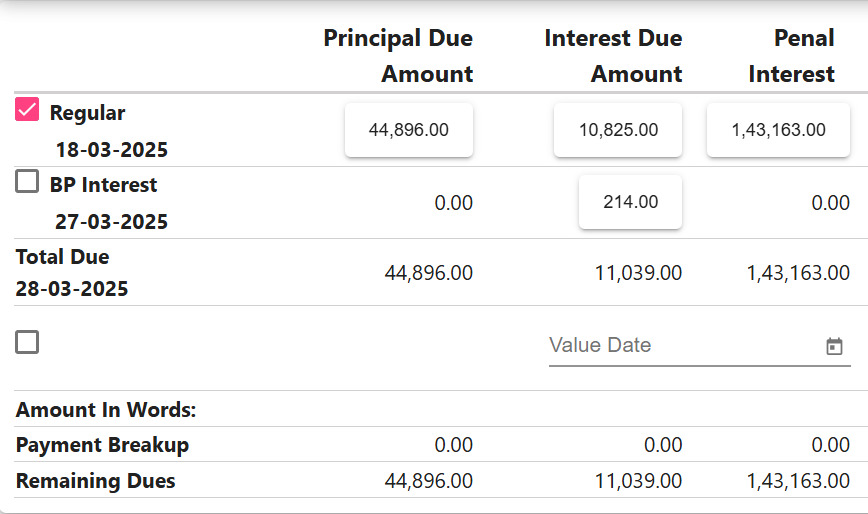
Task: Focus the Regular penal interest field 1,43,163.00
Action: pos(778,130)
